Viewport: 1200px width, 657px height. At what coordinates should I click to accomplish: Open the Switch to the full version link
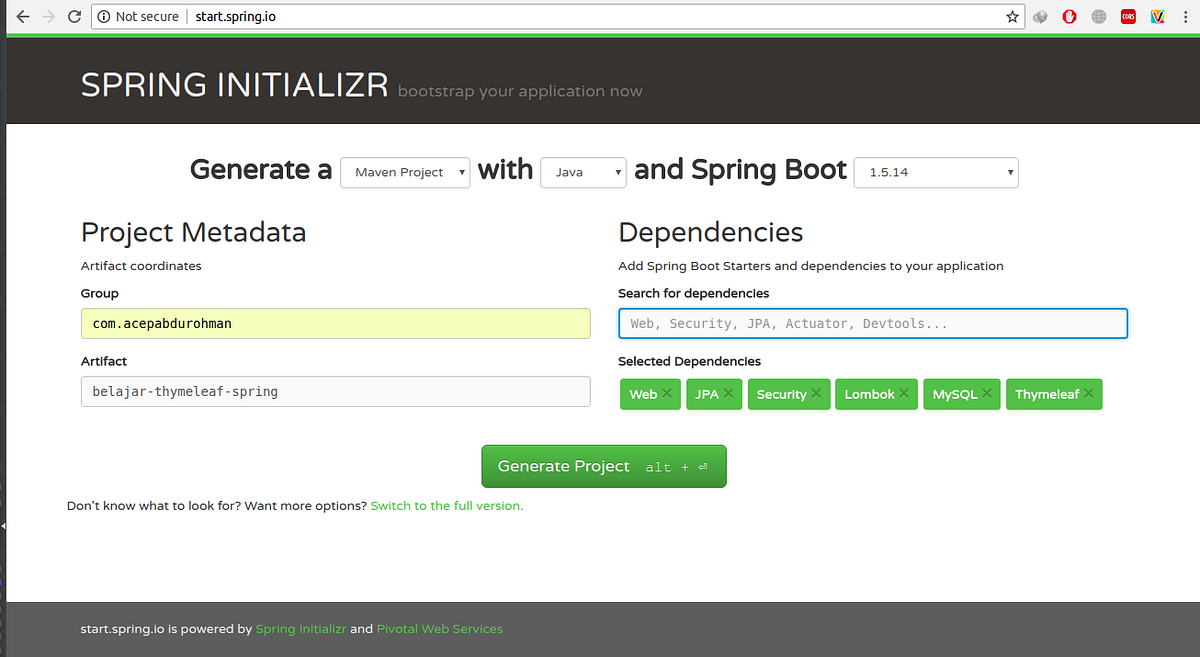(446, 505)
